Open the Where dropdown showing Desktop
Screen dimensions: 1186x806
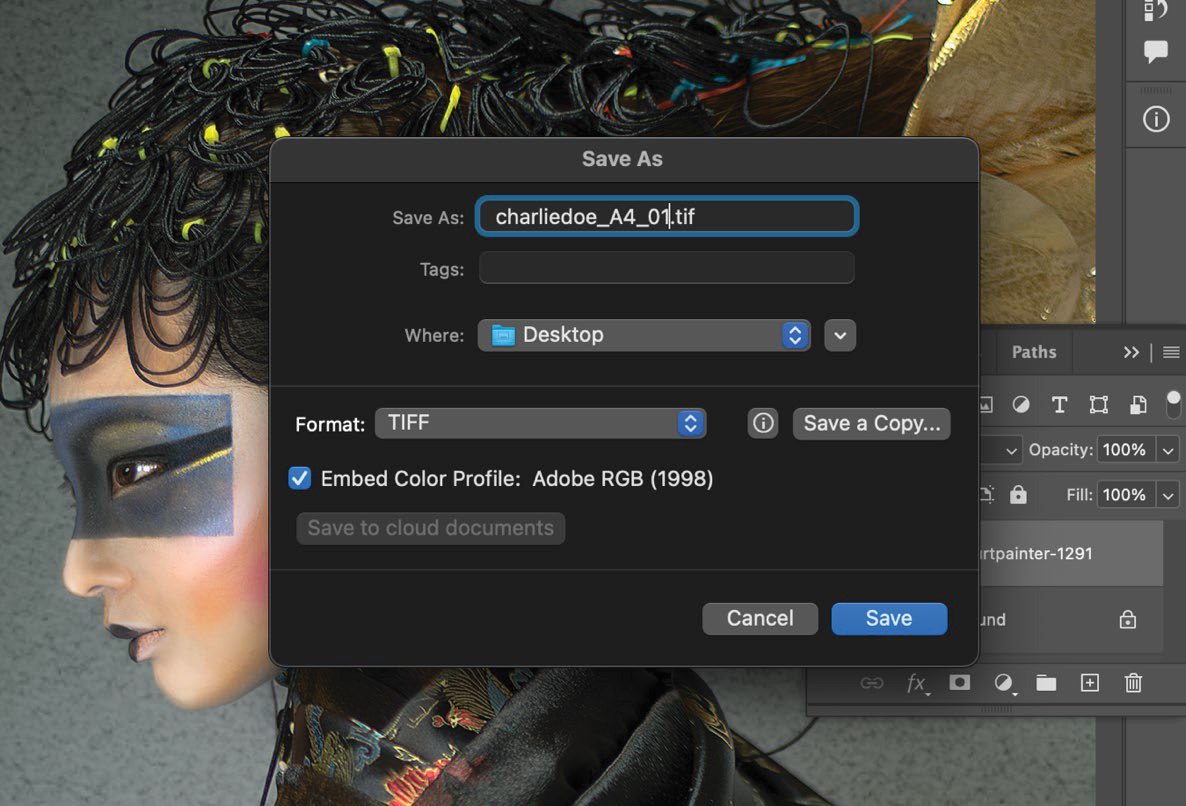point(643,335)
